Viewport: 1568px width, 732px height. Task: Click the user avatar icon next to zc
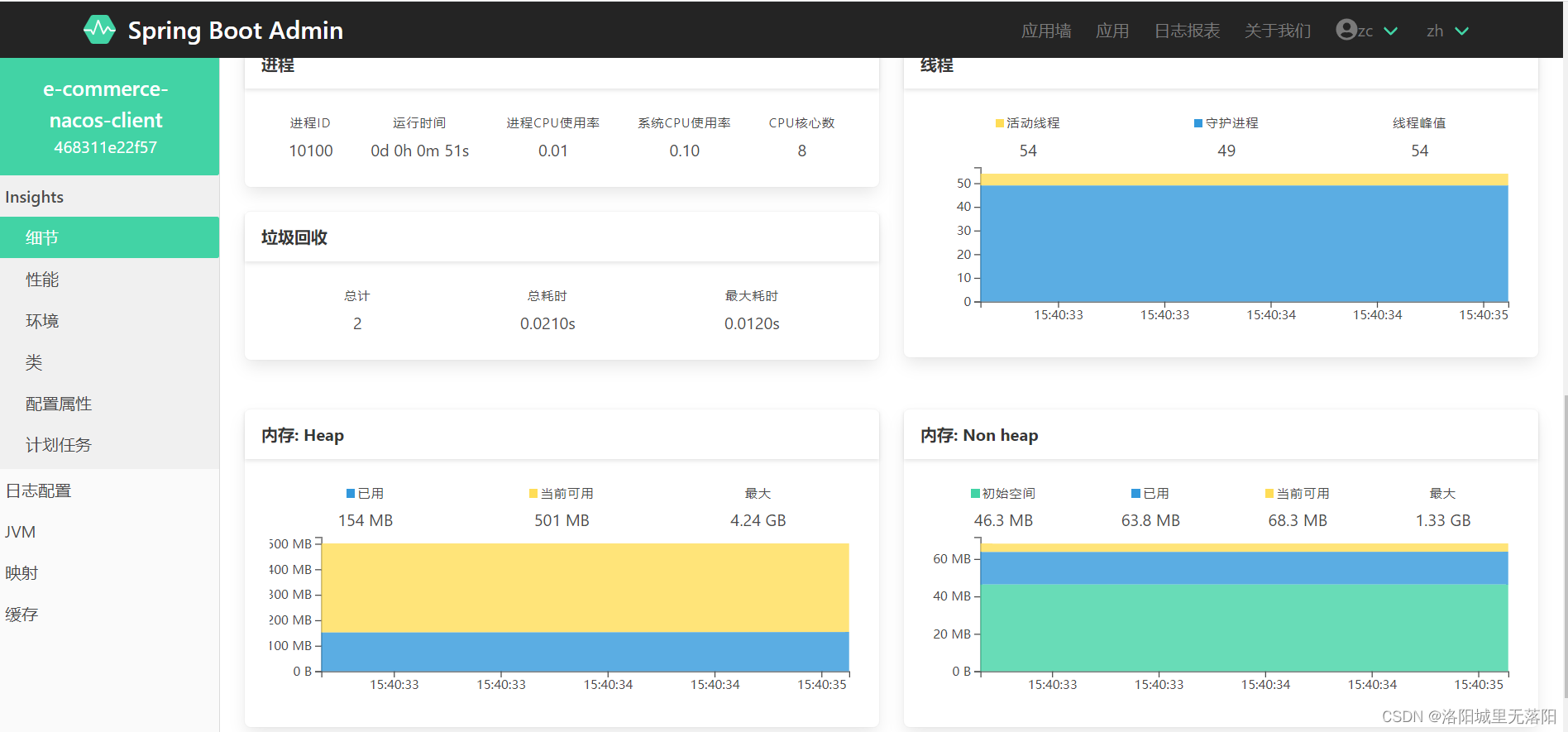[1346, 30]
